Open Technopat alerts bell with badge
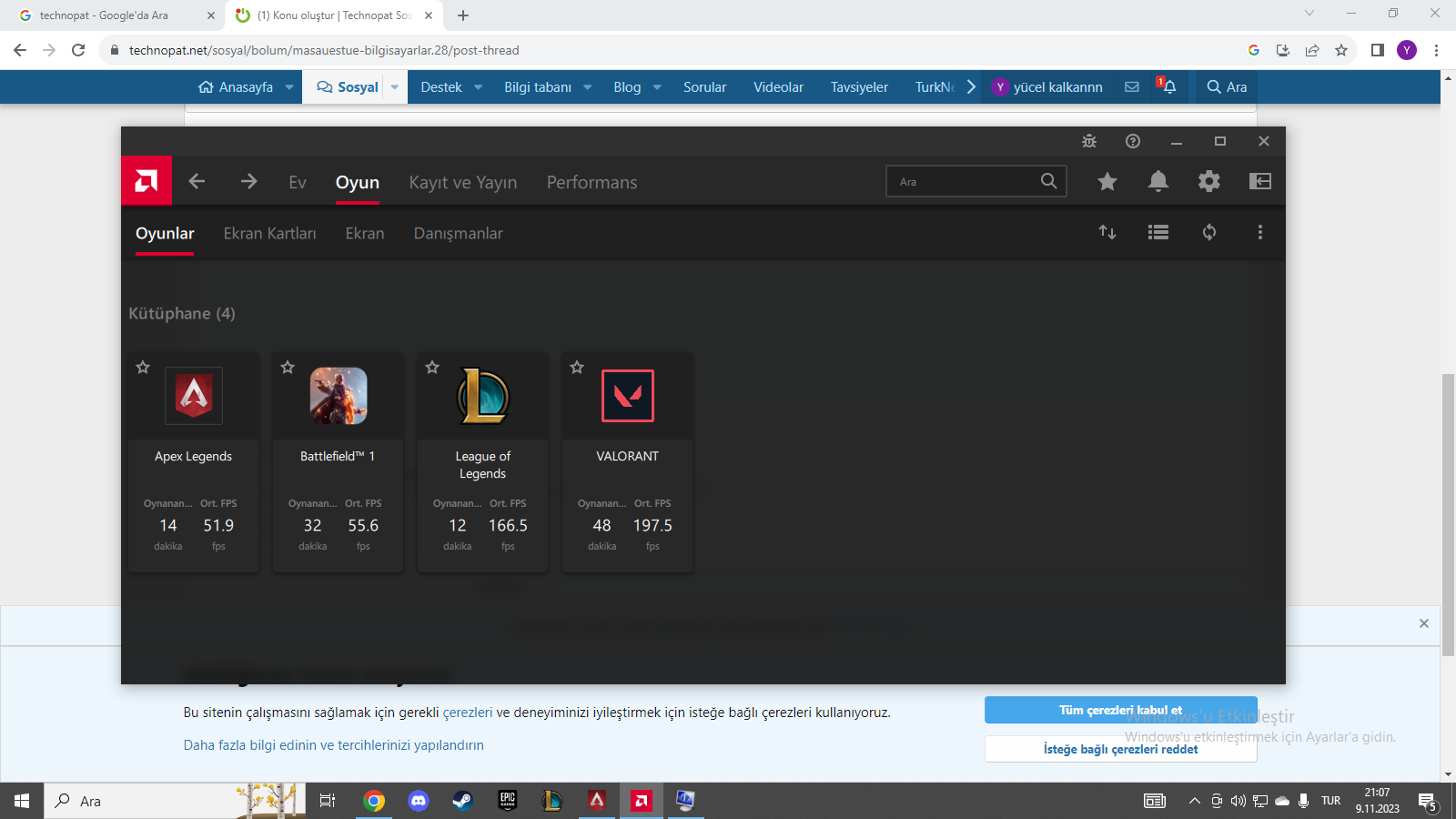Viewport: 1456px width, 819px height. (1168, 86)
